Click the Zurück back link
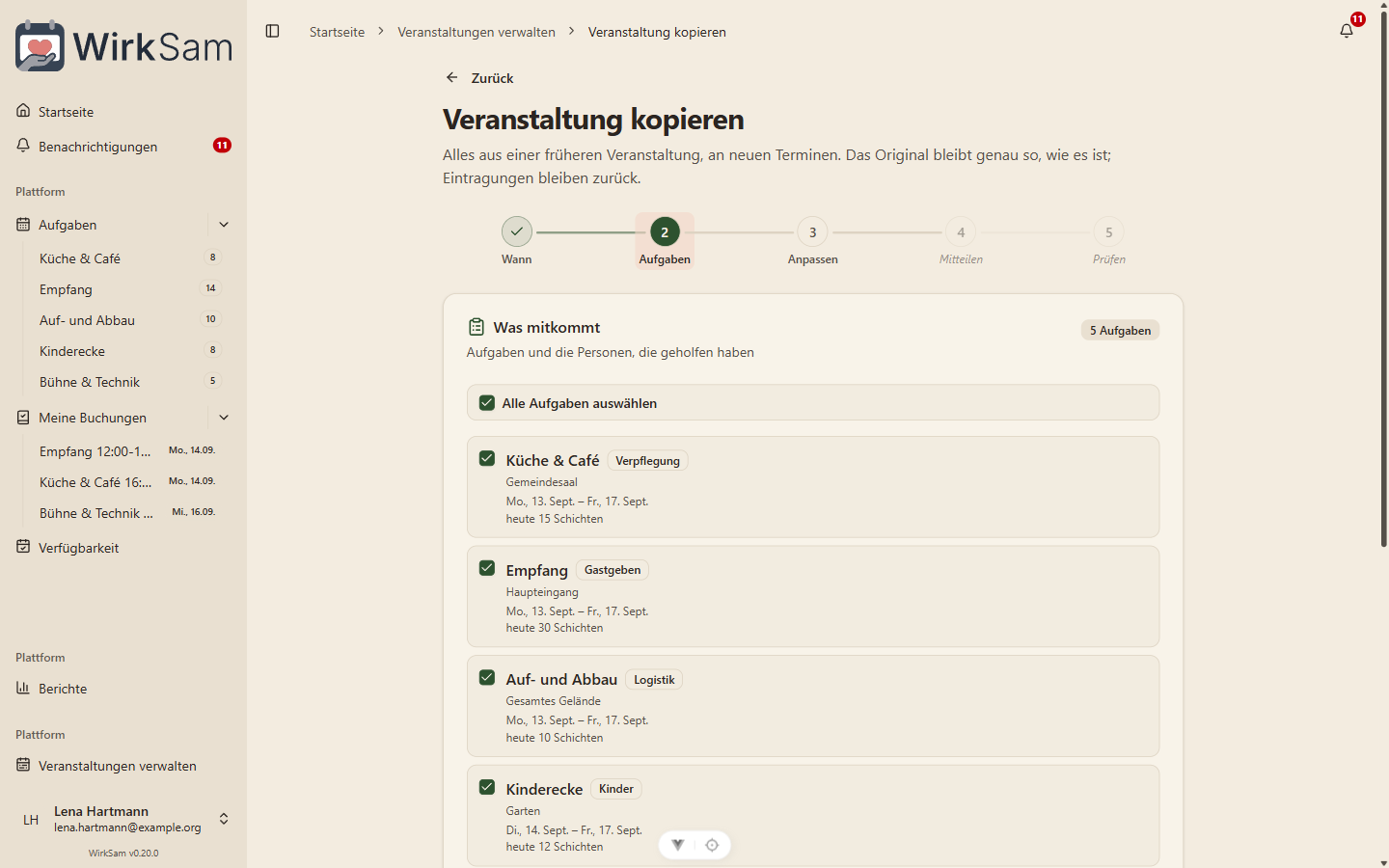Viewport: 1389px width, 868px height. coord(479,78)
